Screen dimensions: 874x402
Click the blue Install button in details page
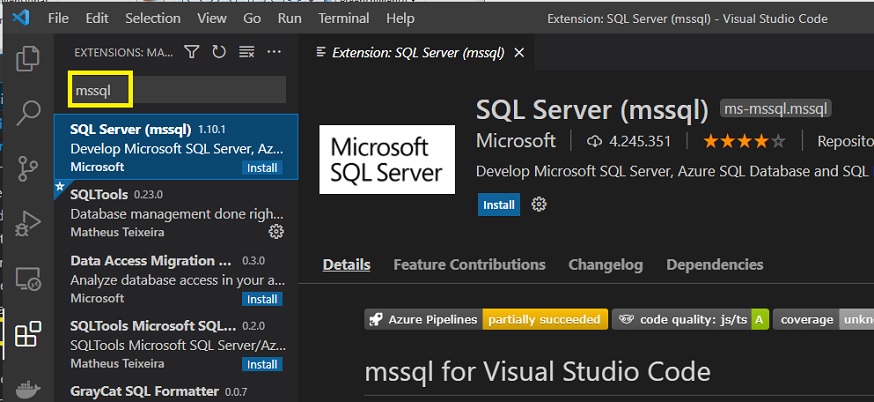tap(499, 205)
